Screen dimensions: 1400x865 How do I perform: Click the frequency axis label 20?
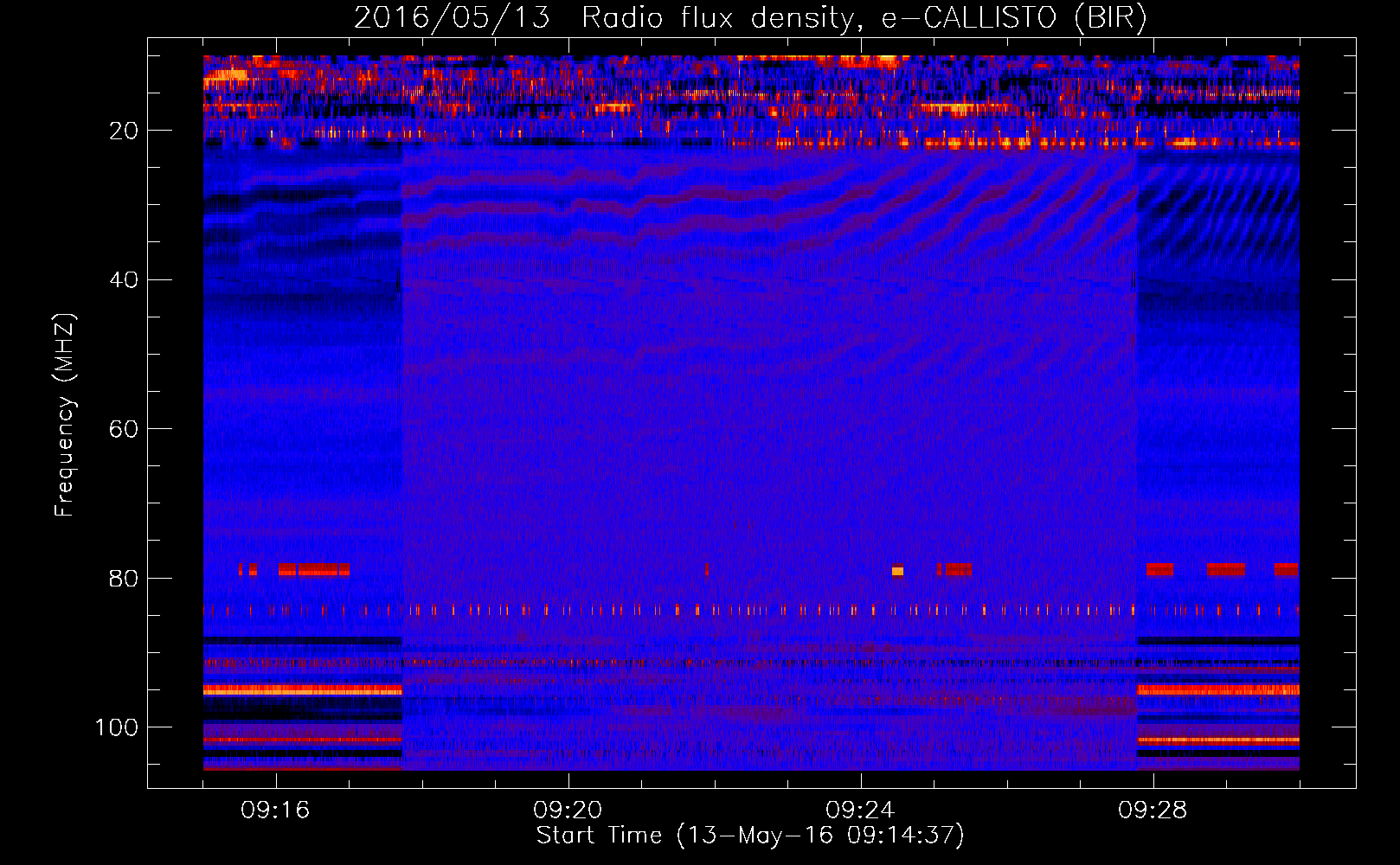tap(125, 131)
